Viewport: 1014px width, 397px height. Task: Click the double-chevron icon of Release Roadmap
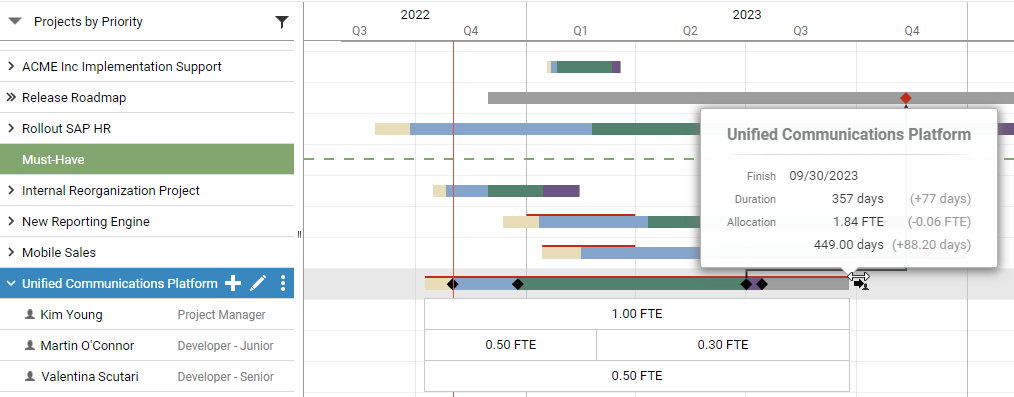11,98
